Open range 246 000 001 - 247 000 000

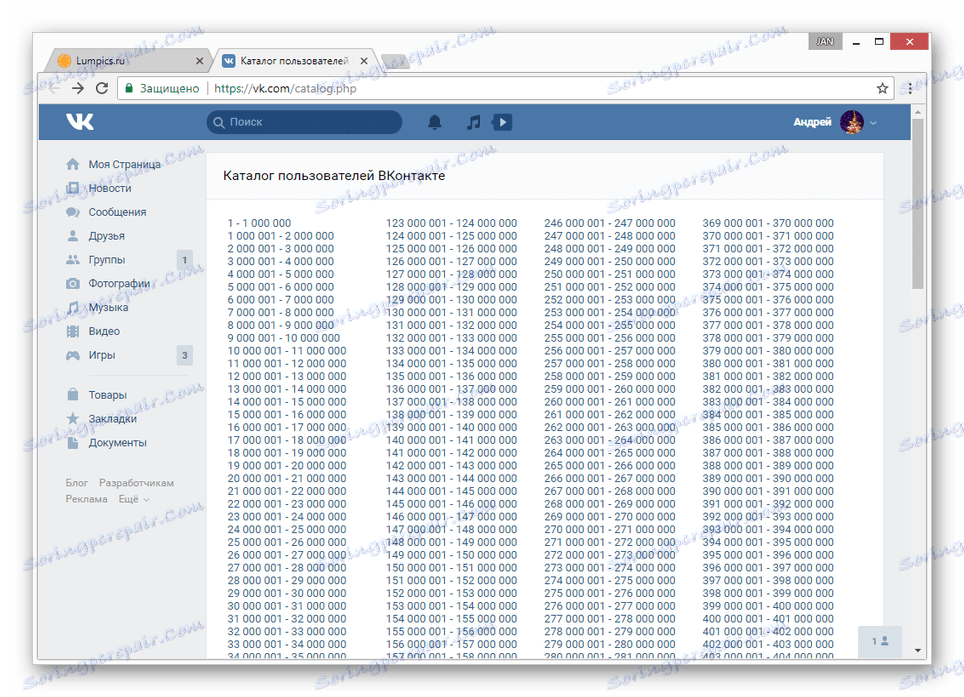[x=609, y=223]
